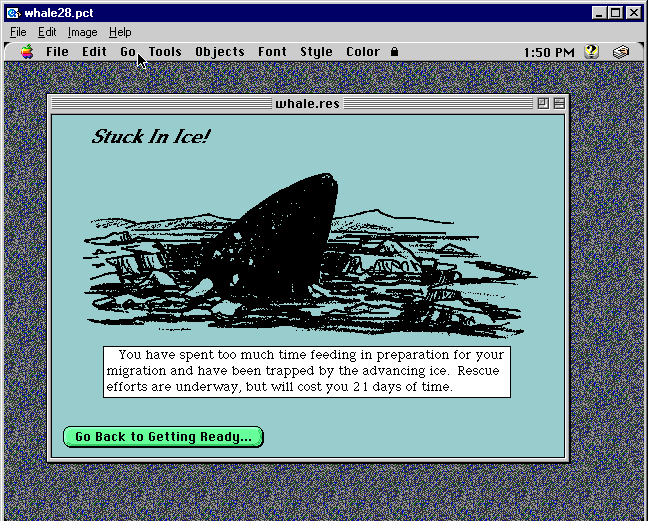Viewport: 648px width, 521px height.
Task: Open the Help menu
Action: [x=120, y=32]
